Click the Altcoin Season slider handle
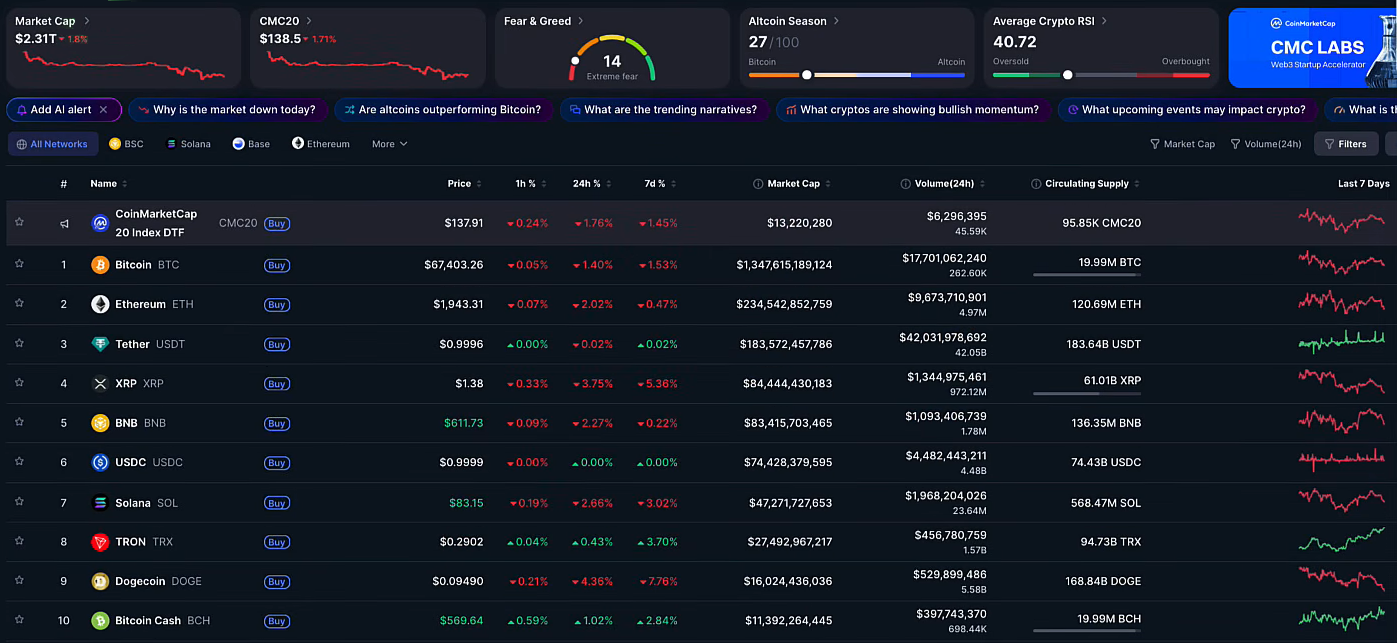1397x643 pixels. pos(806,74)
